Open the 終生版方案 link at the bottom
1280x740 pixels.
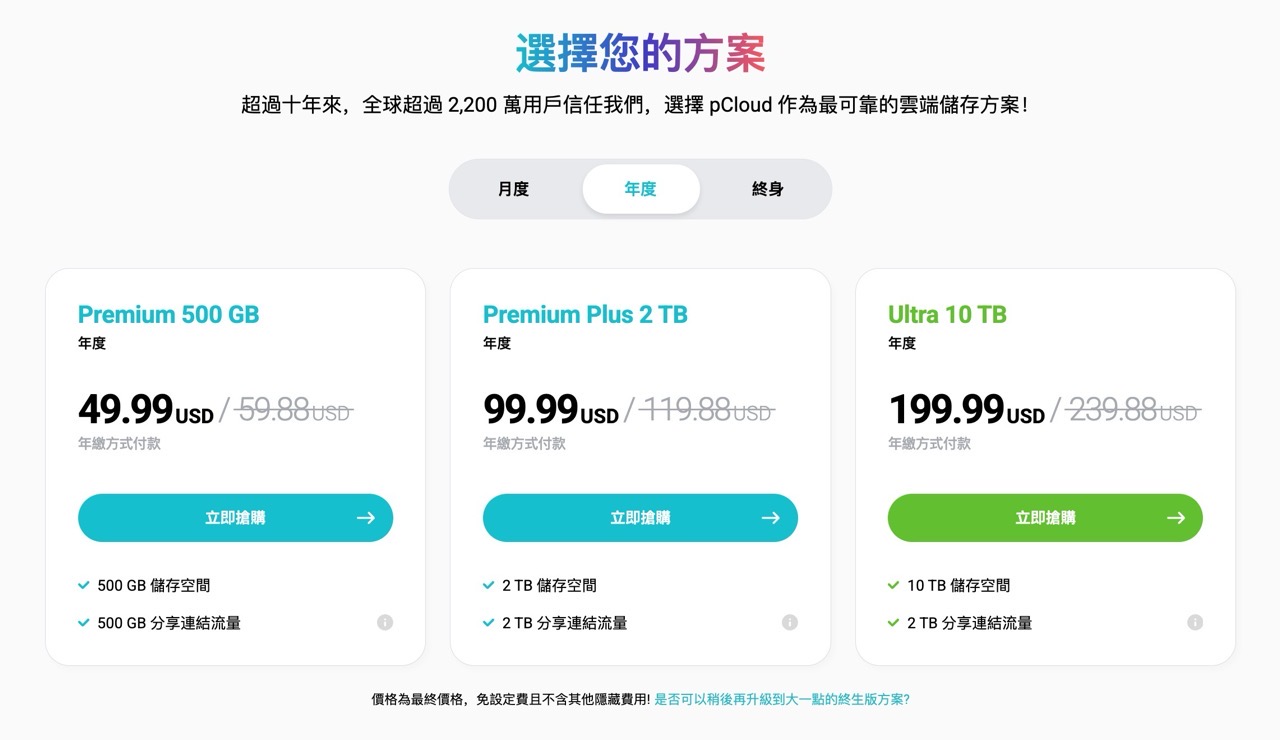coord(782,700)
